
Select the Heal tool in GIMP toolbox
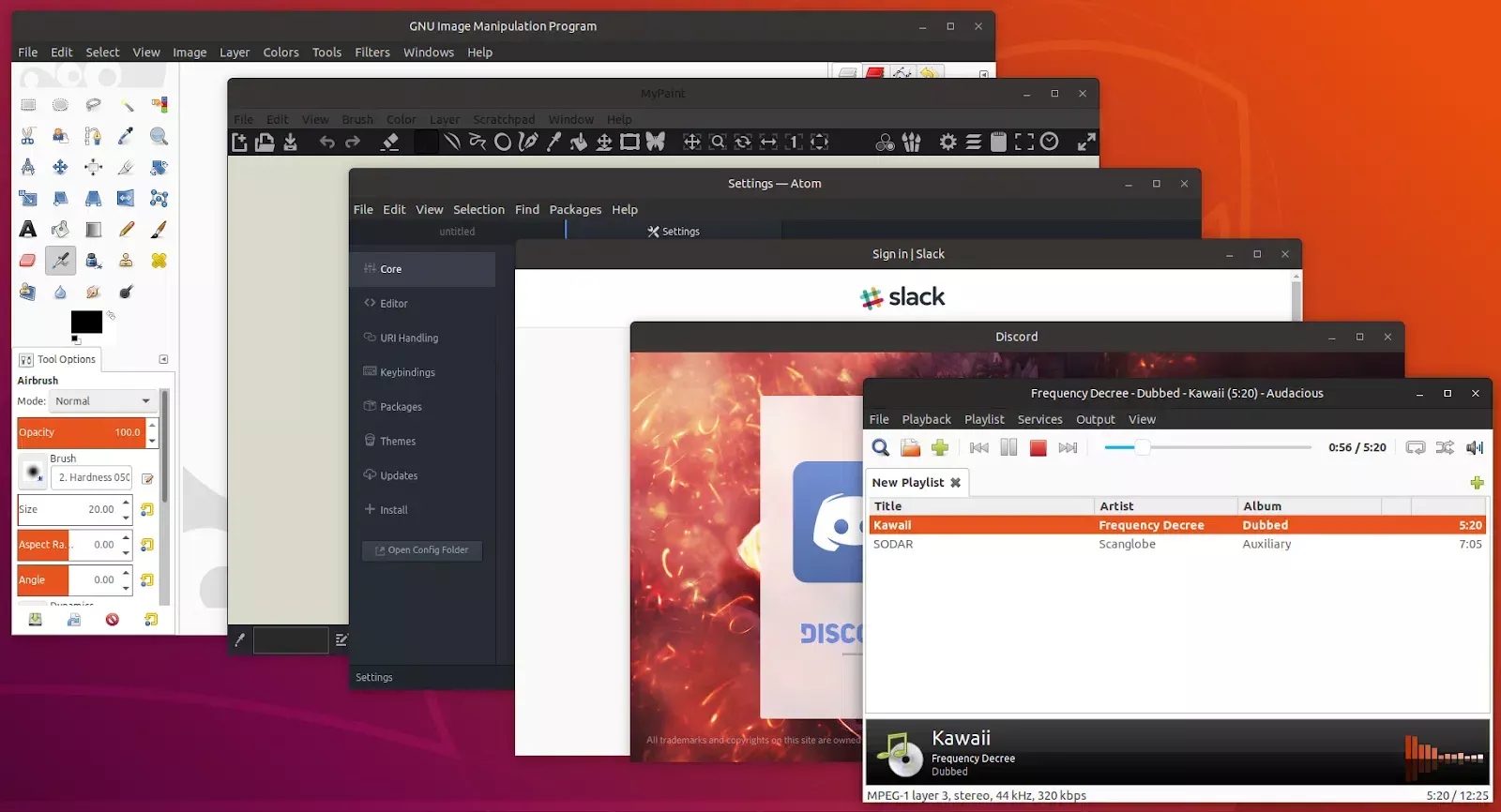click(x=159, y=260)
